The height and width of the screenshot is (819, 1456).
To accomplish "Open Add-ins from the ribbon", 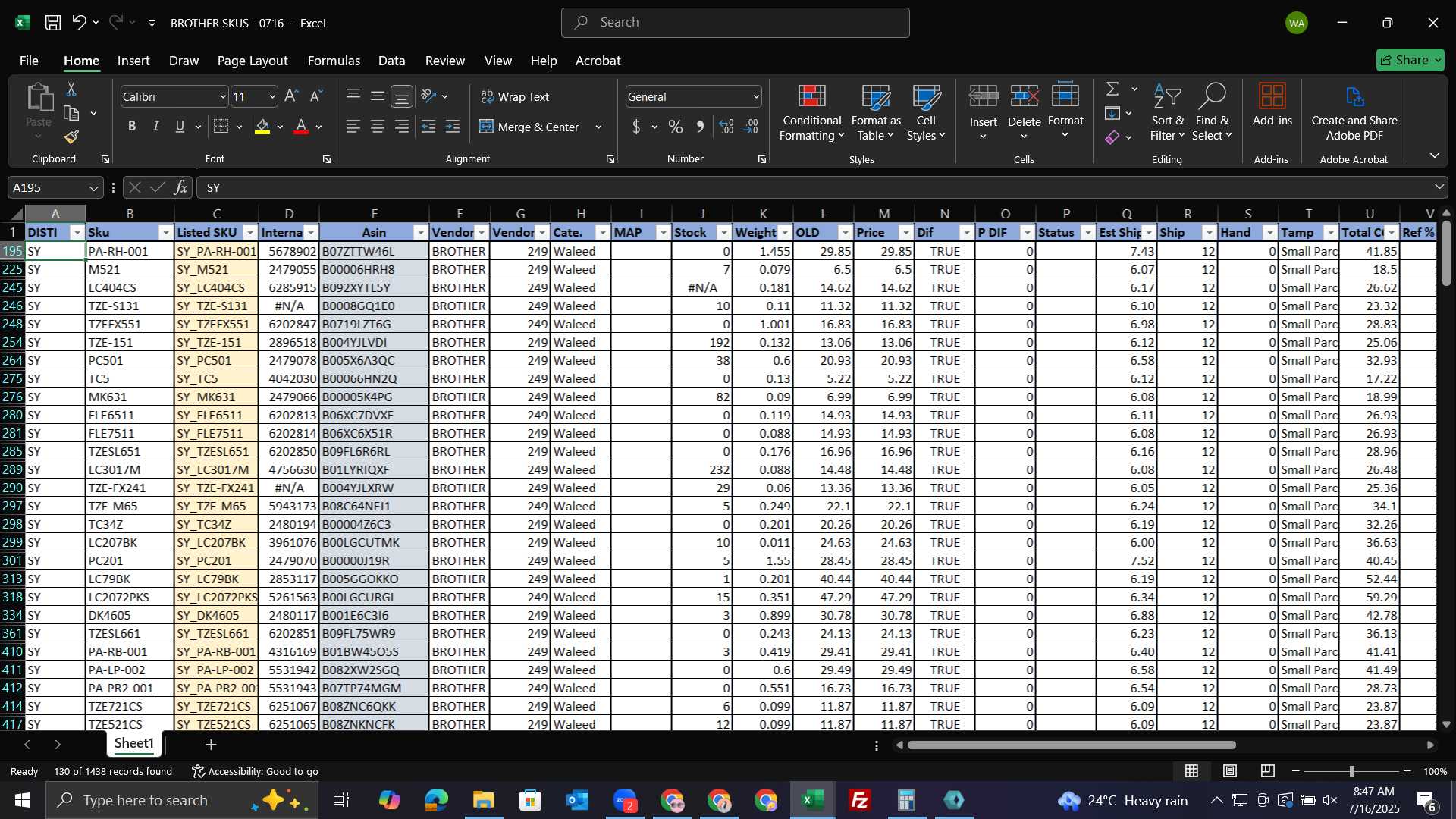I will coord(1272,105).
